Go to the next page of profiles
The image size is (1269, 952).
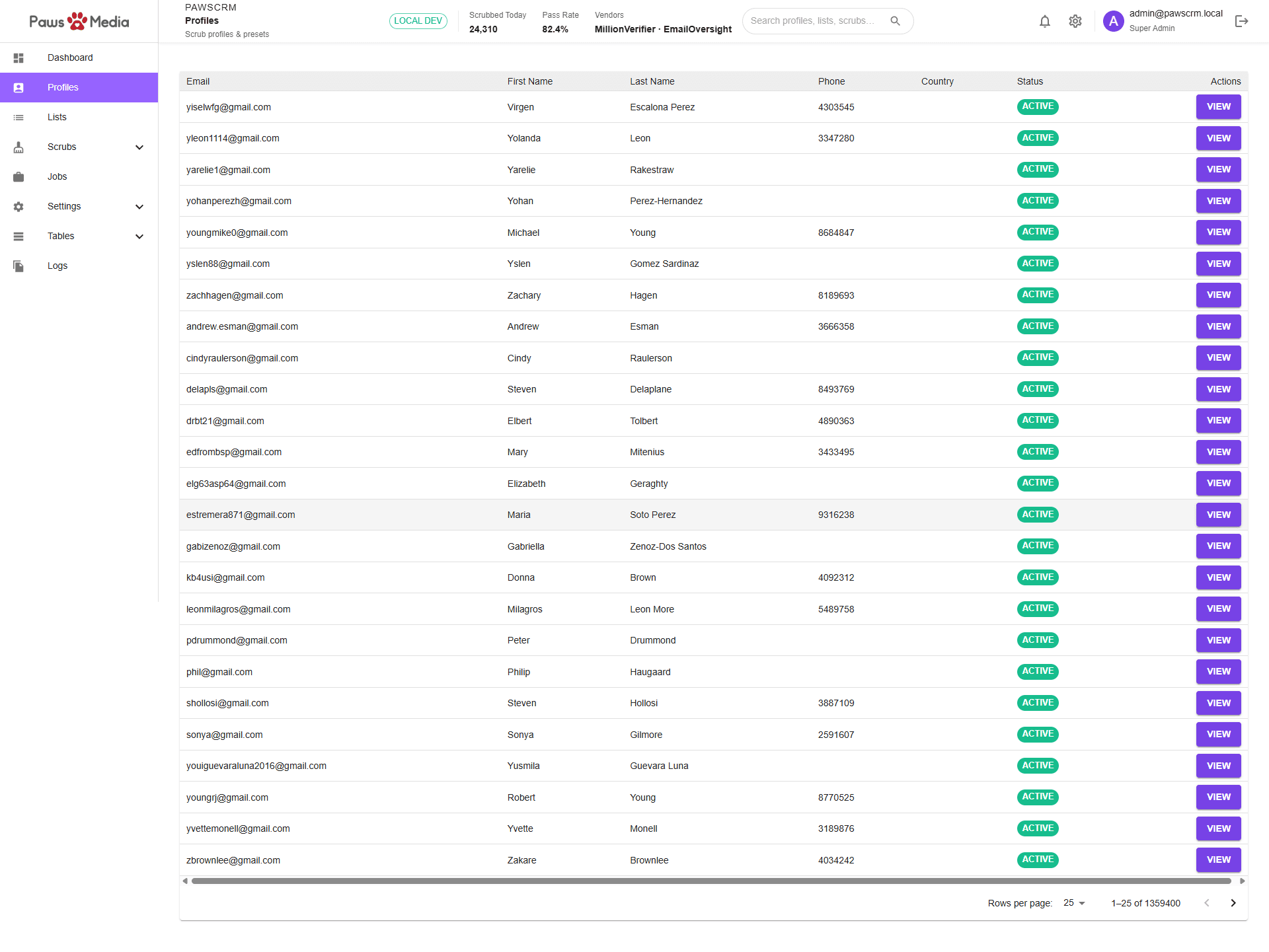1233,902
